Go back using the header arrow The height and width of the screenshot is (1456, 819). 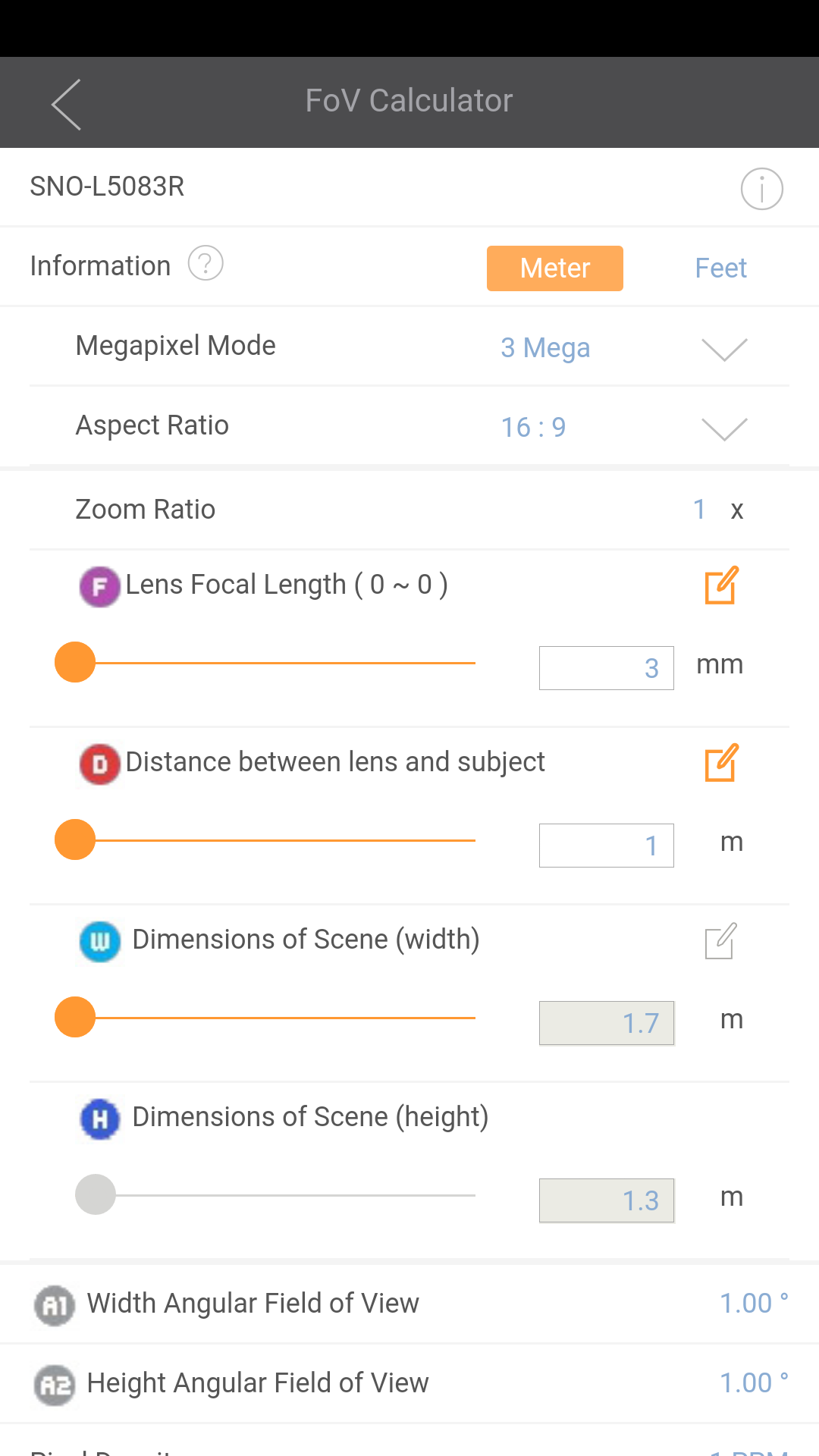click(67, 105)
